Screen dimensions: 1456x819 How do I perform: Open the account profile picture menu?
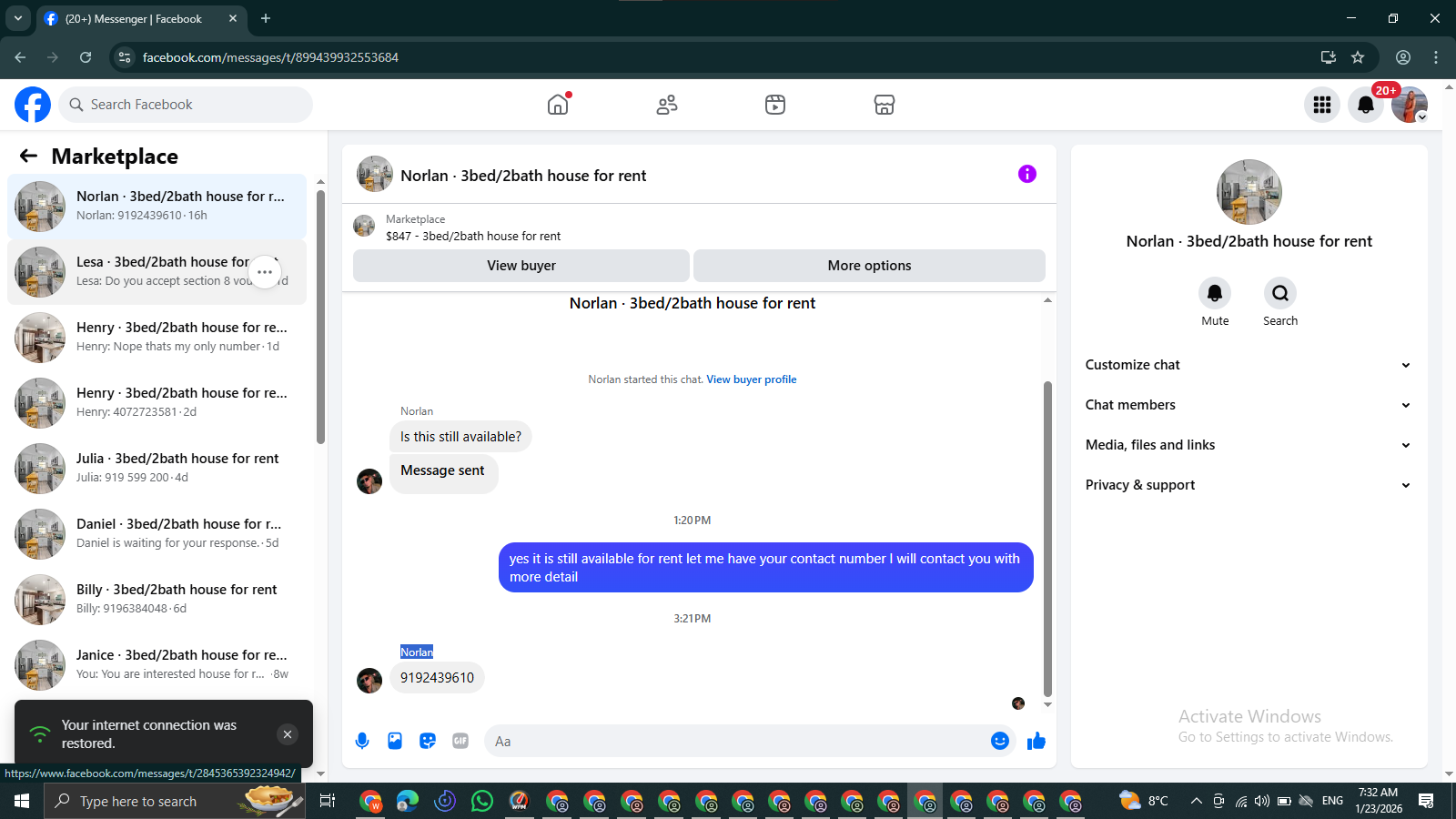tap(1410, 105)
